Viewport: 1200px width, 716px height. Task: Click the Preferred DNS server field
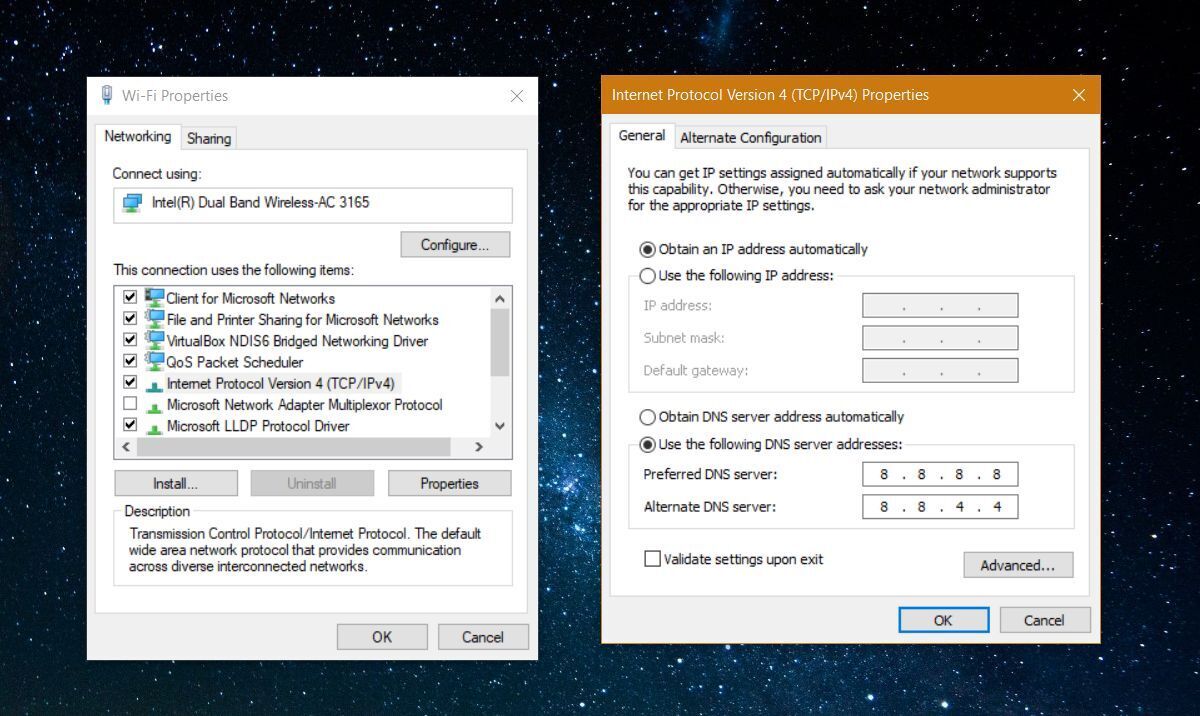[x=940, y=475]
